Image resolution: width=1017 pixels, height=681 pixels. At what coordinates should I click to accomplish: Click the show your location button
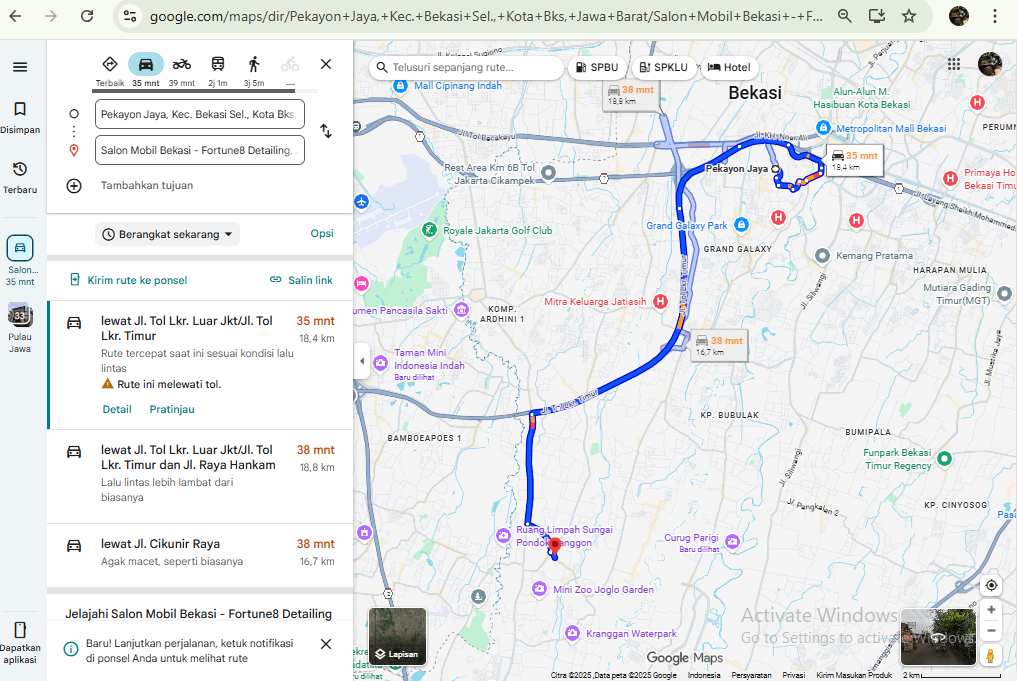991,585
